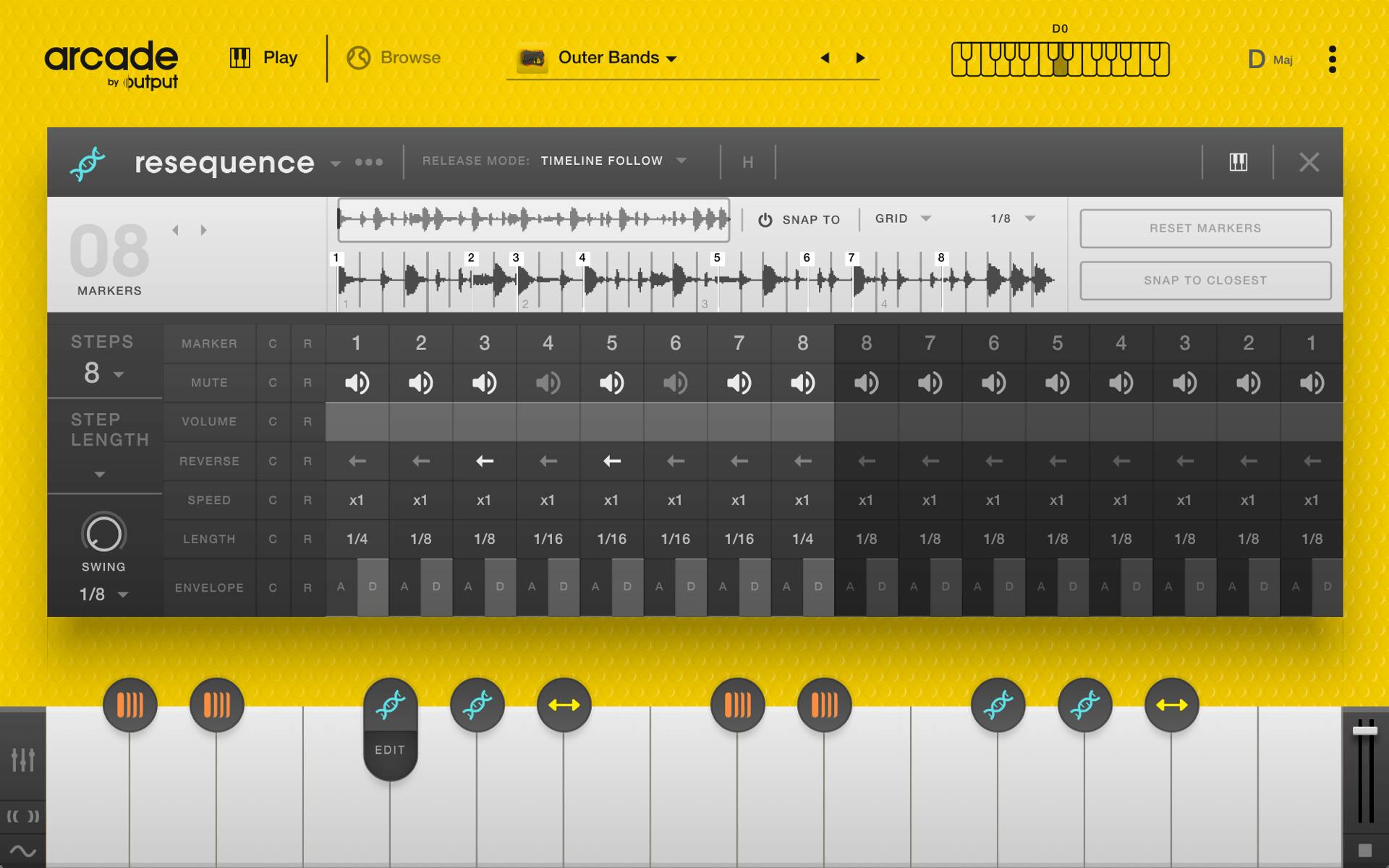Go to previous kit with left arrow
Image resolution: width=1389 pixels, height=868 pixels.
(825, 58)
